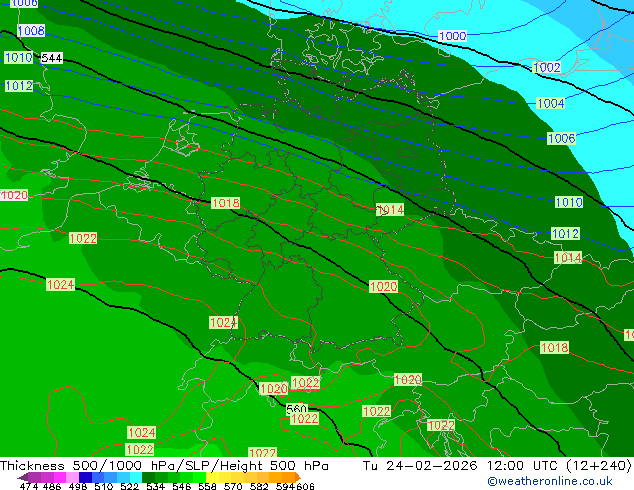Screen dimensions: 634x490
Task: Click the 510 legend value
Action: point(104,486)
